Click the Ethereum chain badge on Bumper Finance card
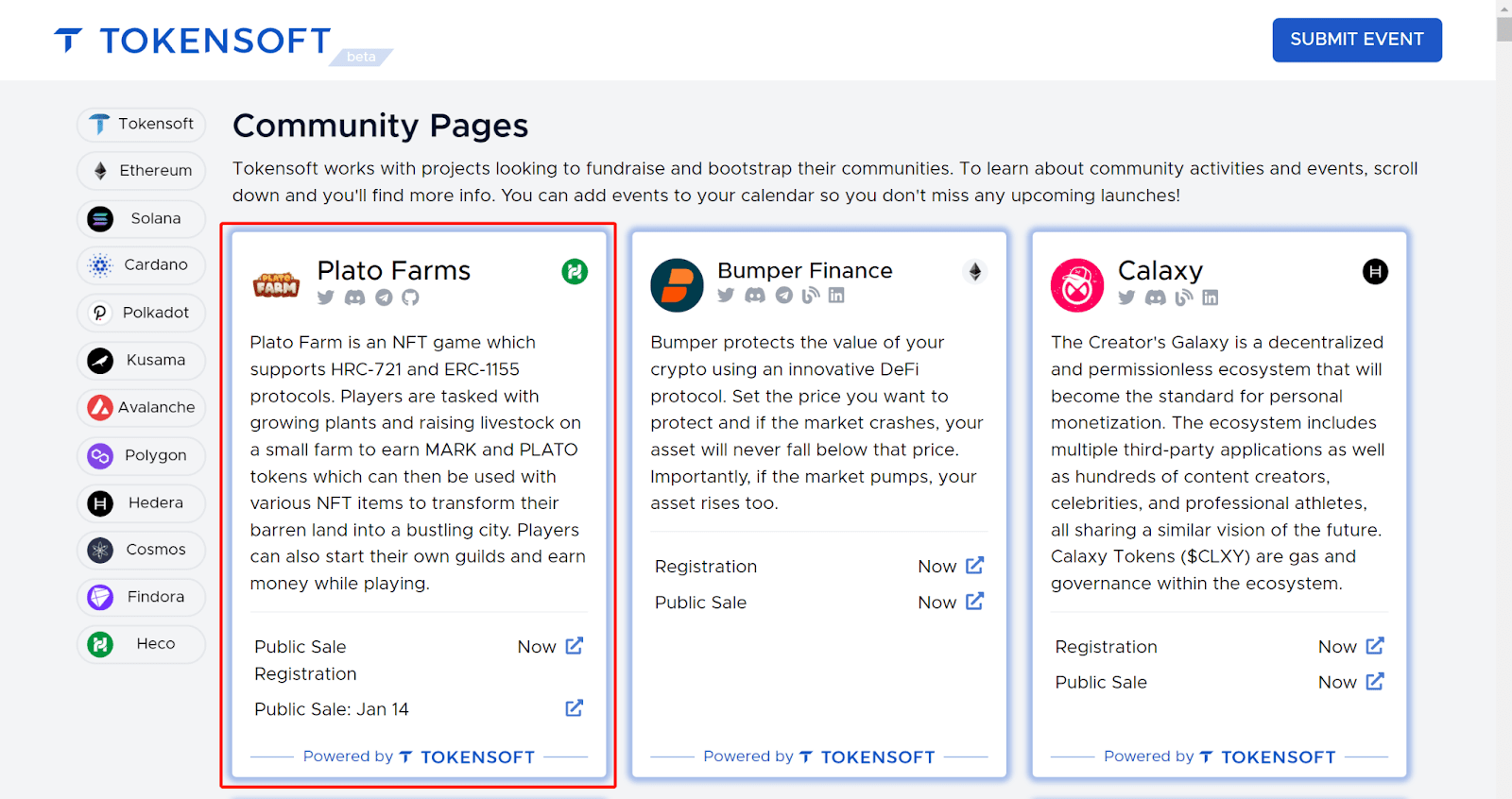Screen dimensions: 1512x799 975,272
